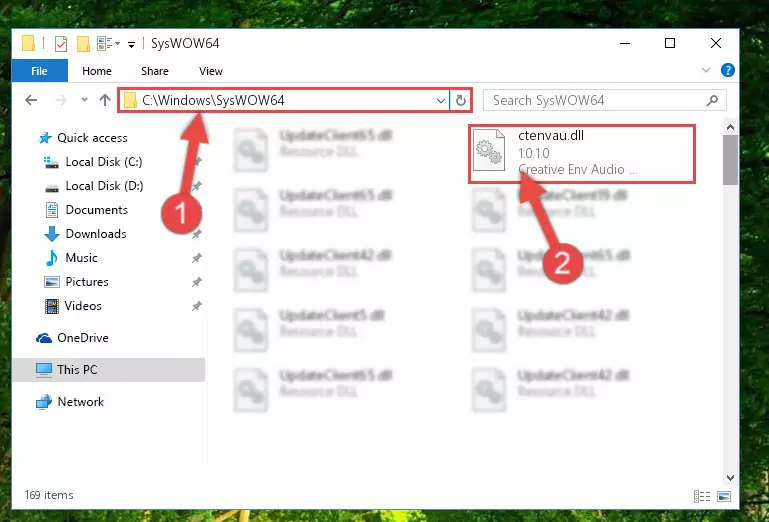Image resolution: width=769 pixels, height=522 pixels.
Task: Open Downloads in the sidebar
Action: click(x=96, y=234)
